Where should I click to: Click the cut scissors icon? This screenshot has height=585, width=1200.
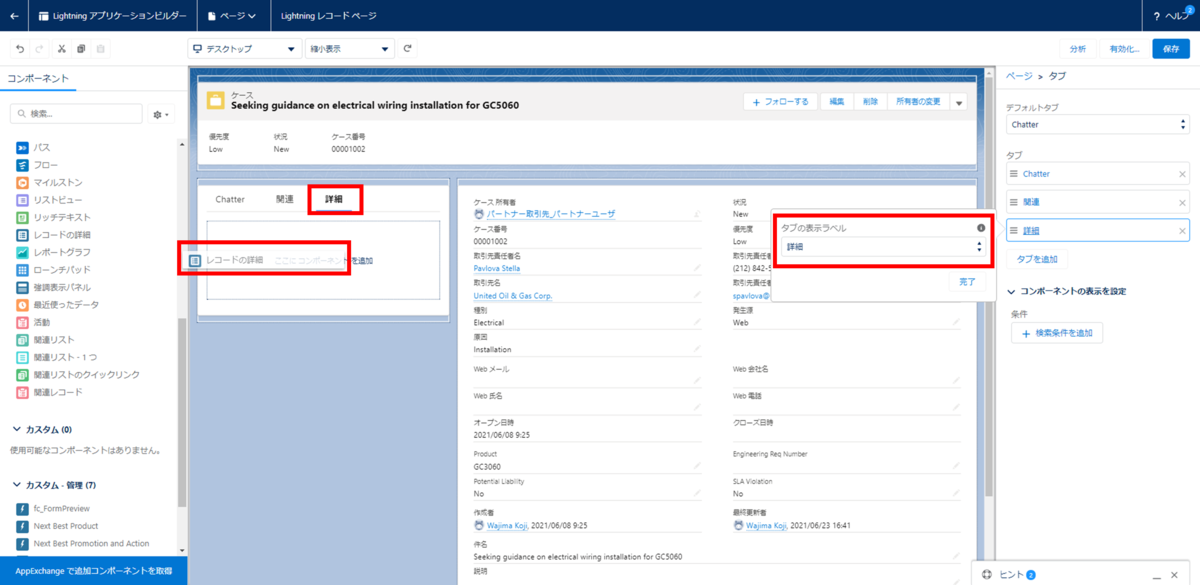61,49
